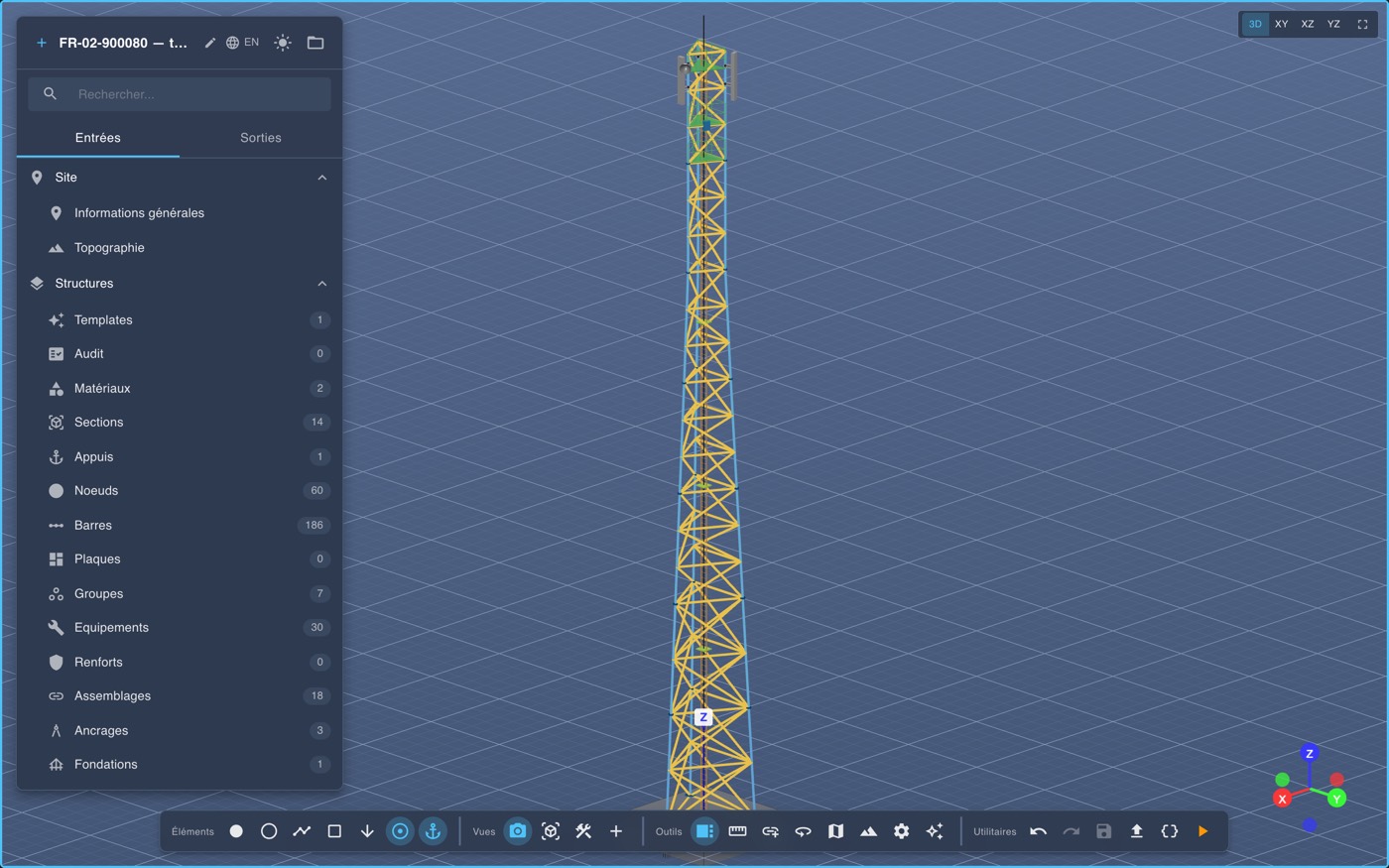Viewport: 1389px width, 868px height.
Task: Toggle the target circle element button
Action: click(400, 831)
